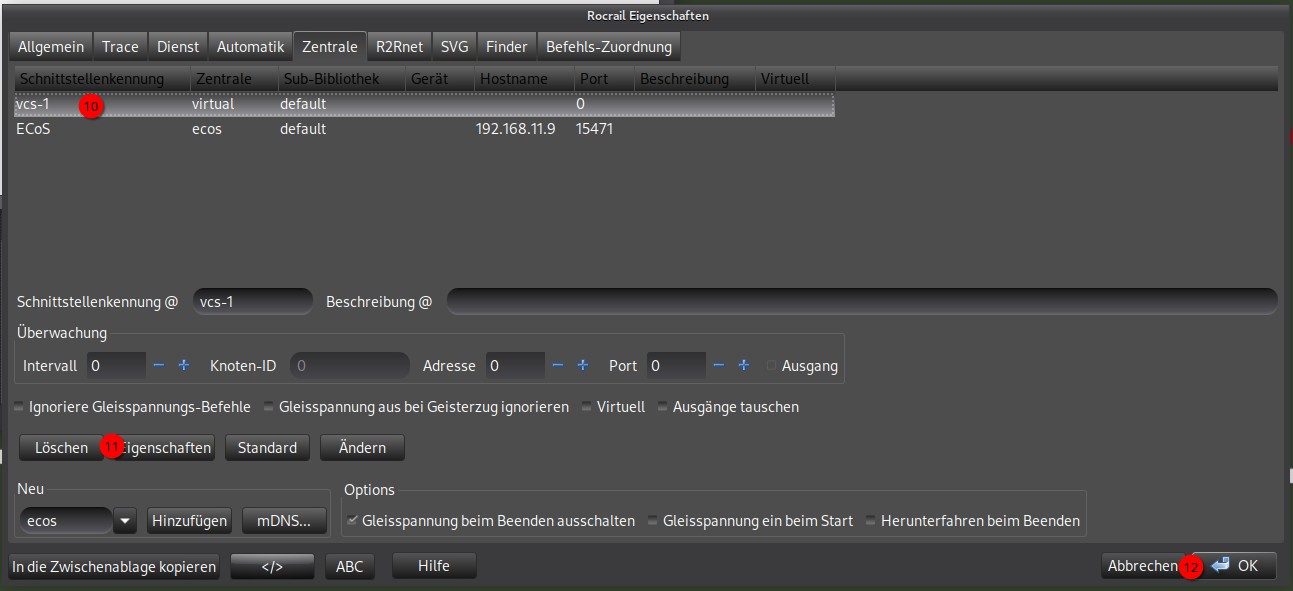Enable Herunterfahren beim Beenden option
Image resolution: width=1293 pixels, height=591 pixels.
[x=871, y=521]
